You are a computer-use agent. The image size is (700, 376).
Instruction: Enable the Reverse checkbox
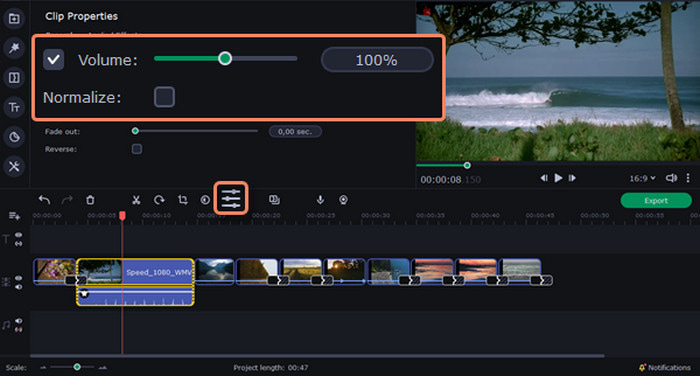coord(137,149)
